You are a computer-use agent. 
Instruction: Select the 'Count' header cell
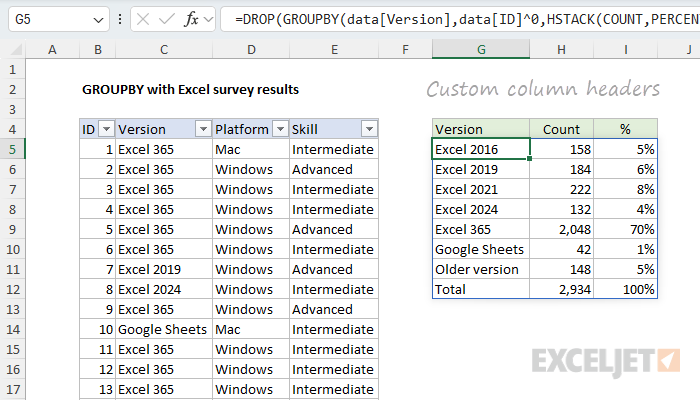click(x=562, y=129)
